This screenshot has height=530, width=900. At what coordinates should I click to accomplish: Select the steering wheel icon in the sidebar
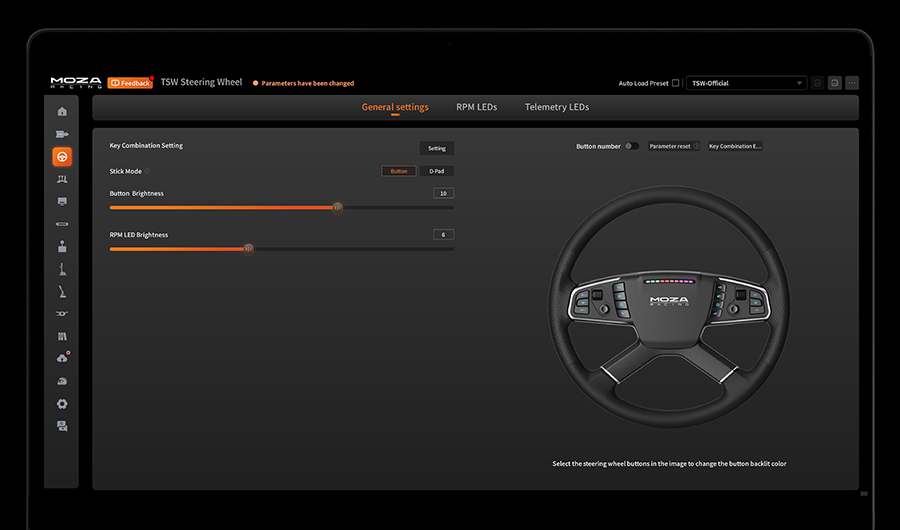tap(62, 157)
